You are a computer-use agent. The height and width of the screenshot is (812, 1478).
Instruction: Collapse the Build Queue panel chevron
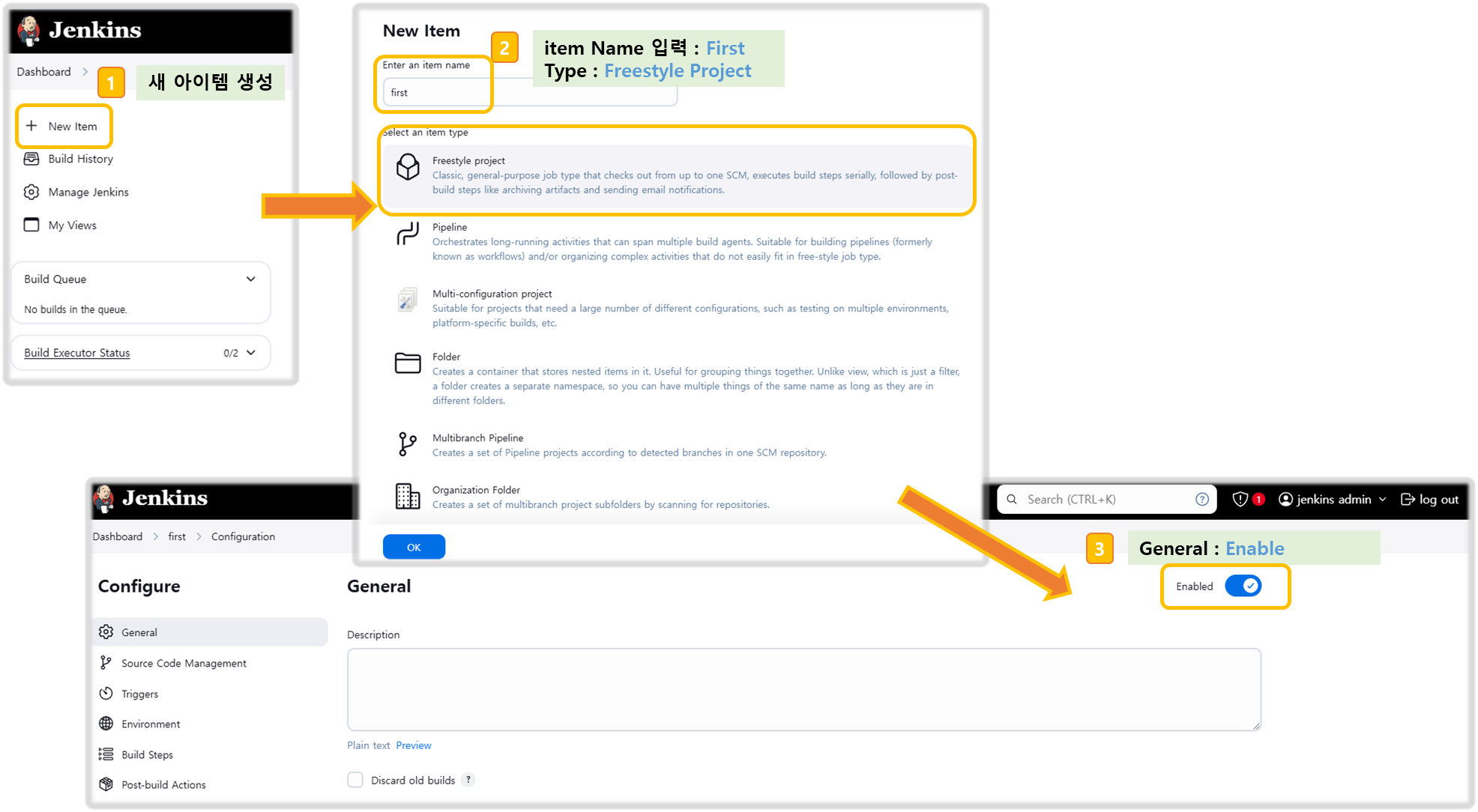pos(251,279)
